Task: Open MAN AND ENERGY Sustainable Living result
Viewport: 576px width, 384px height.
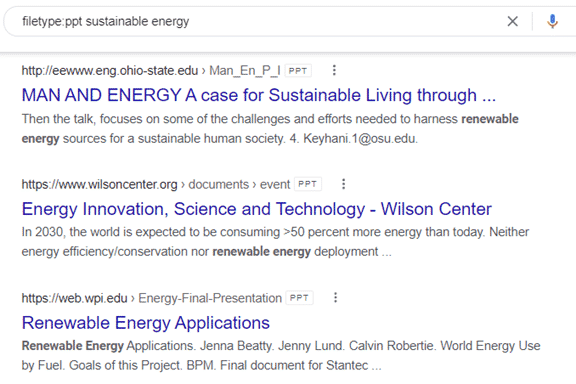Action: click(259, 95)
